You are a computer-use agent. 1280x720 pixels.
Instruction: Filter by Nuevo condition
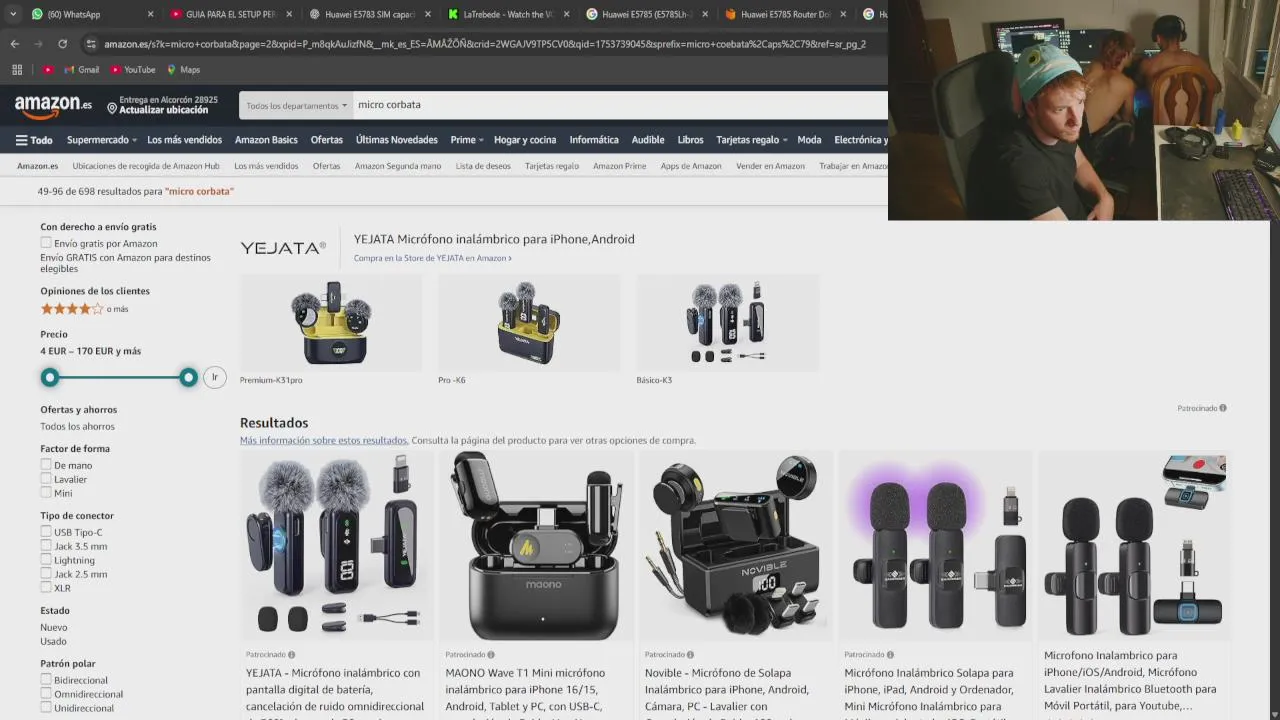click(54, 628)
